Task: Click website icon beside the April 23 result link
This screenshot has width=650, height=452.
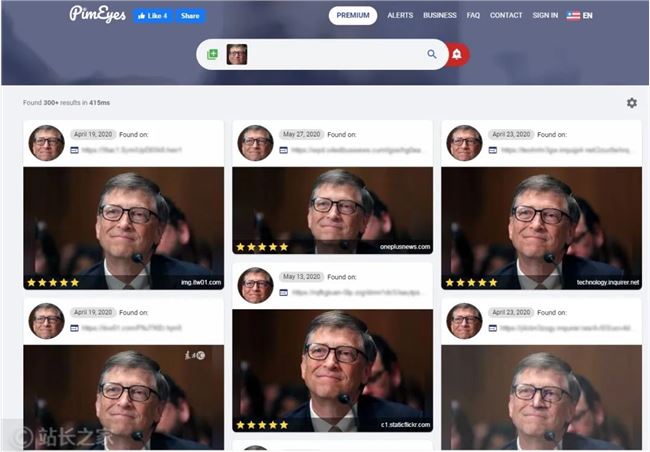Action: click(x=492, y=150)
